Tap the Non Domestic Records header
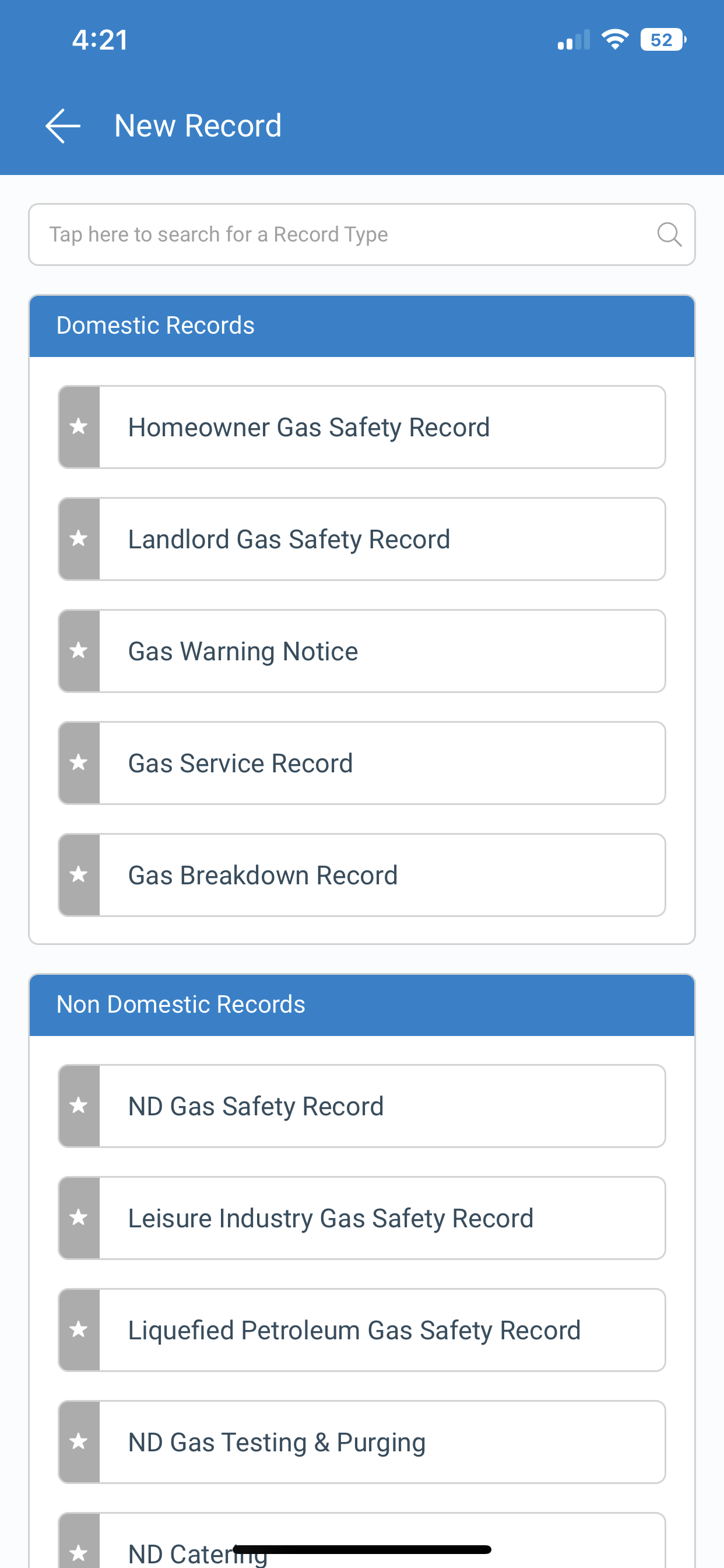This screenshot has height=1568, width=724. 361,1005
